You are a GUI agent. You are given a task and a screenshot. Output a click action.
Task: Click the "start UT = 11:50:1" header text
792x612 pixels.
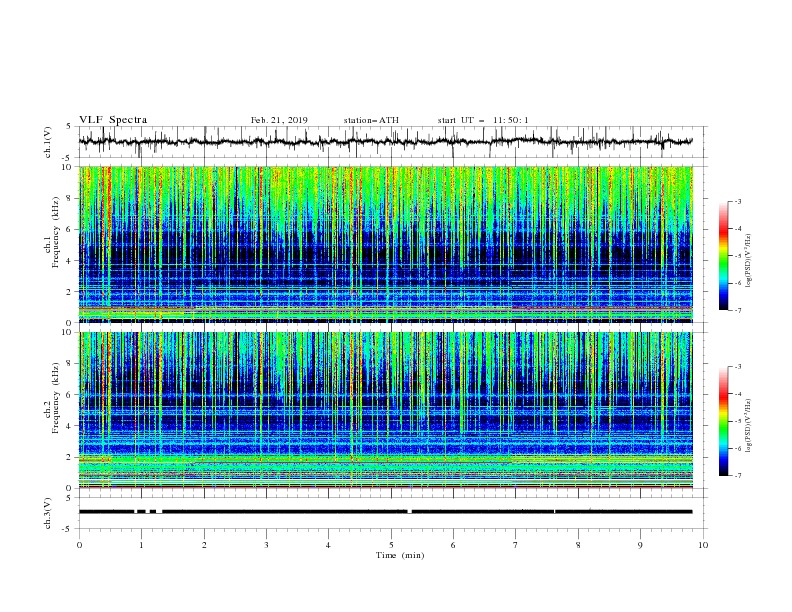tap(483, 120)
